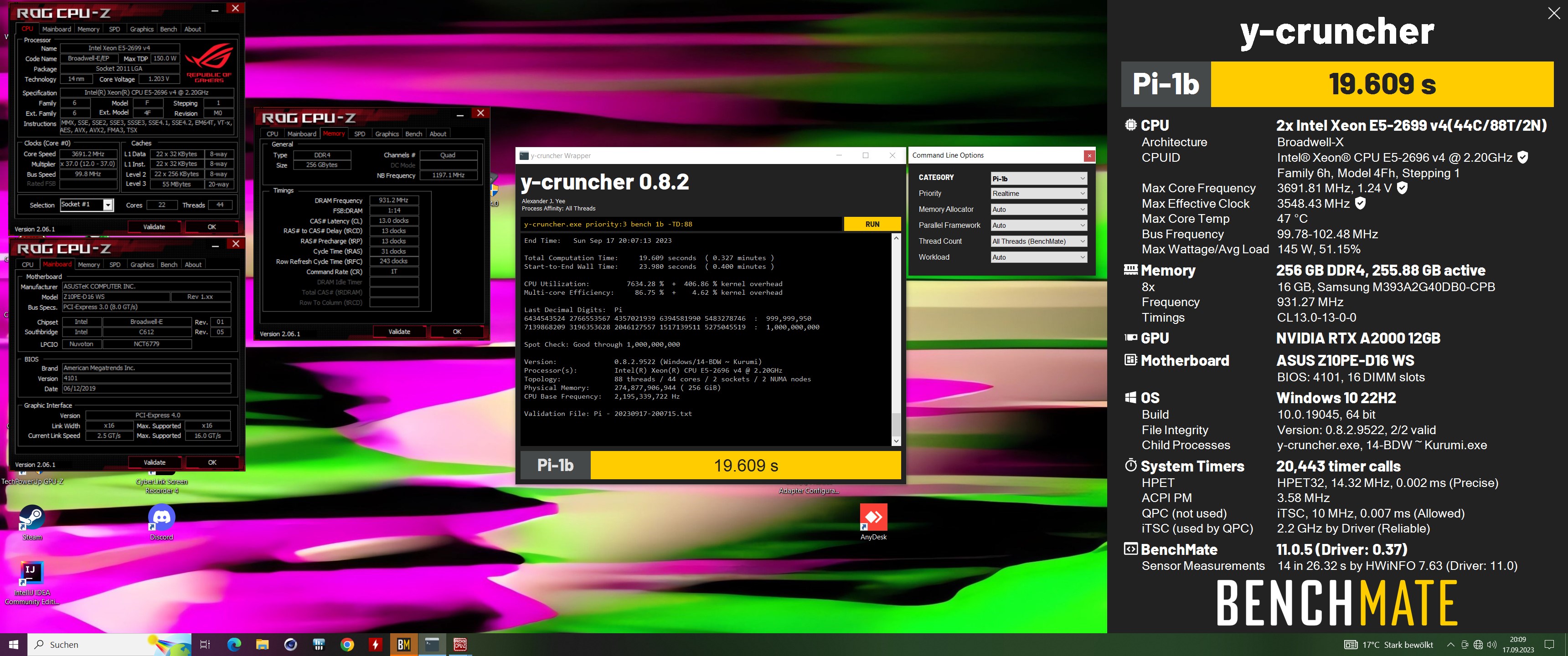Click 'Validation File: Pi - 20230917-200715.txt' line
This screenshot has width=1568, height=656.
[608, 414]
